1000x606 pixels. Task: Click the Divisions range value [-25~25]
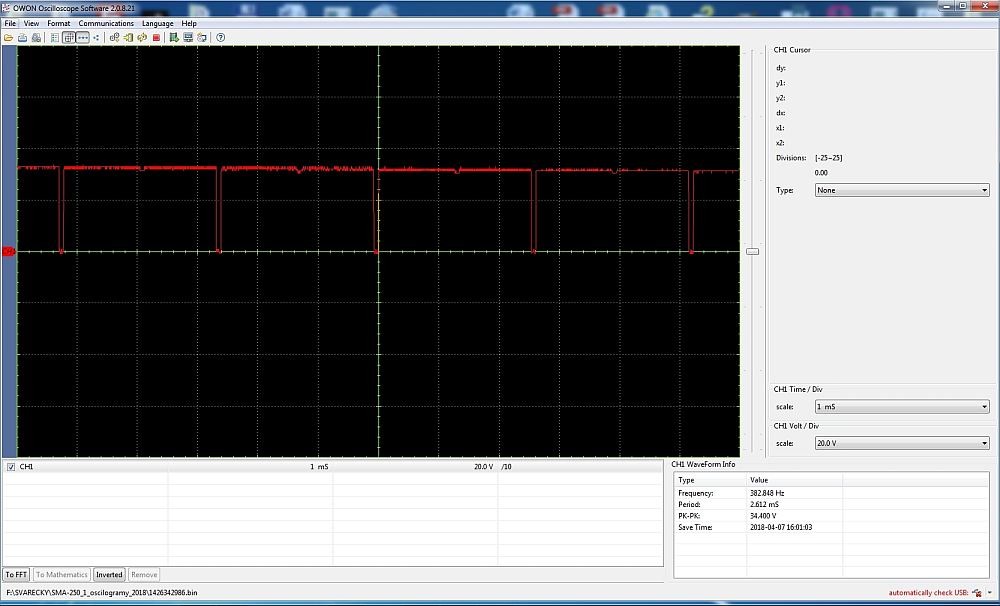point(828,158)
